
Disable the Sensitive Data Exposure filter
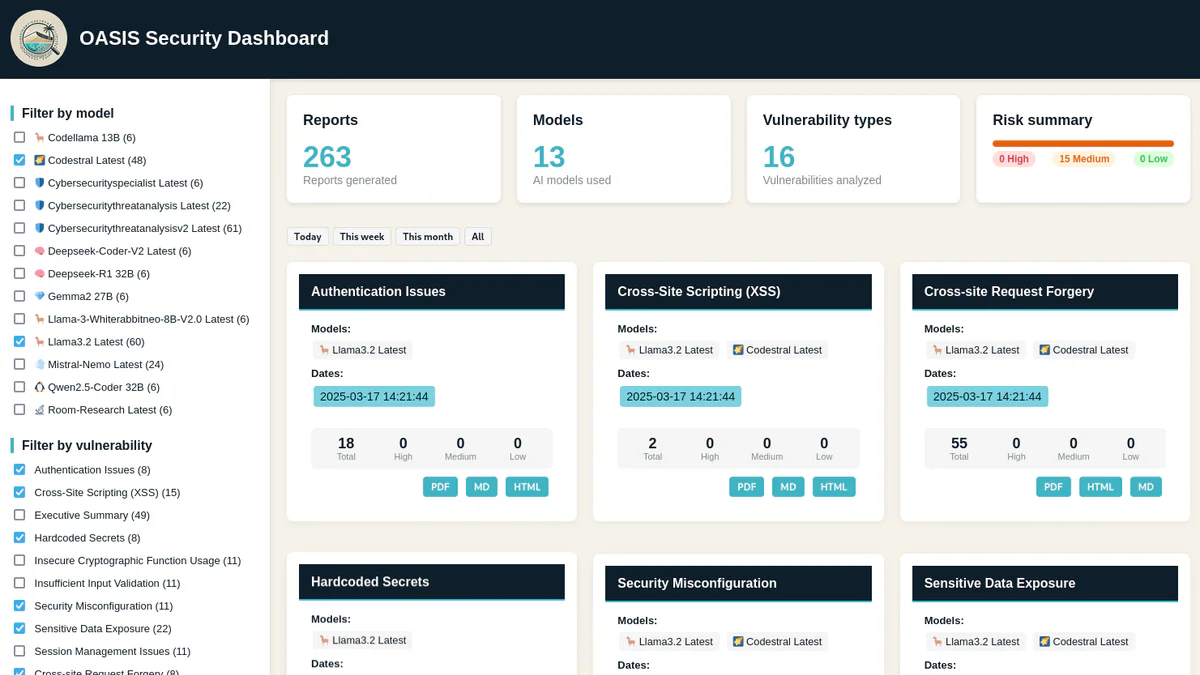tap(17, 628)
